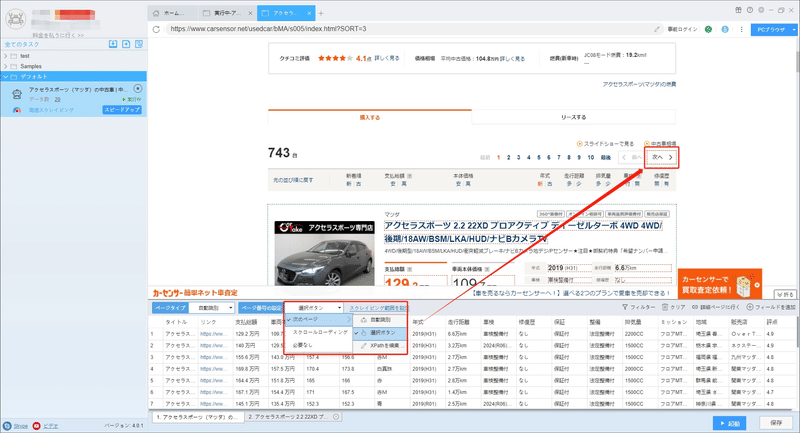Viewport: 800px width, 433px height.
Task: Collapse data panel with 折る button
Action: click(x=785, y=295)
